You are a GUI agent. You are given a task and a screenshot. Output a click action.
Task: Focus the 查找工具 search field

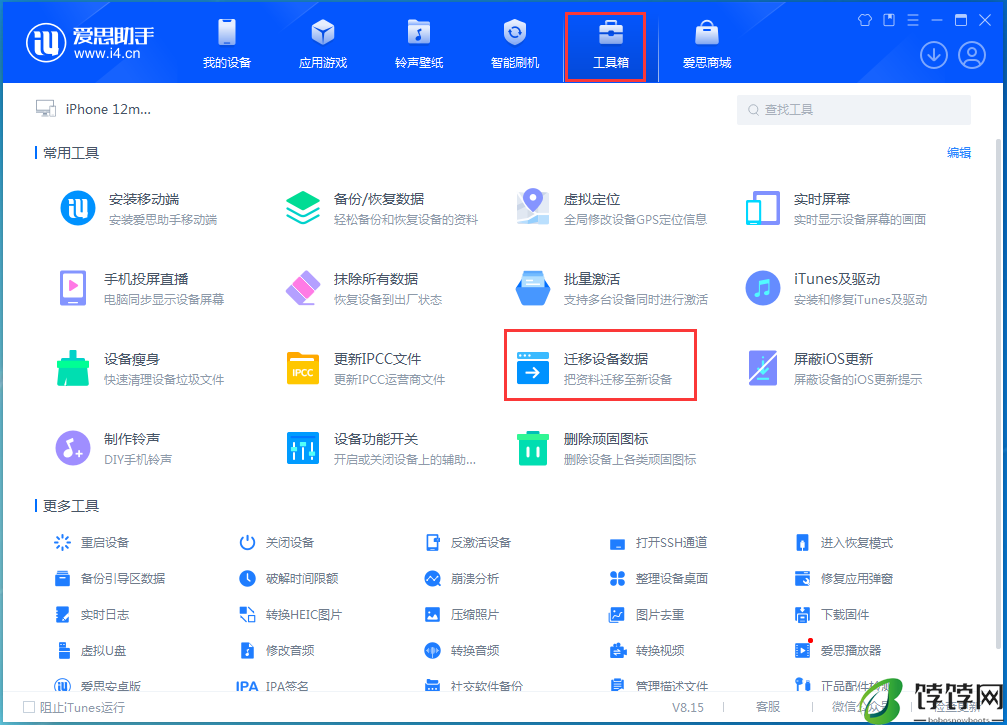click(854, 110)
